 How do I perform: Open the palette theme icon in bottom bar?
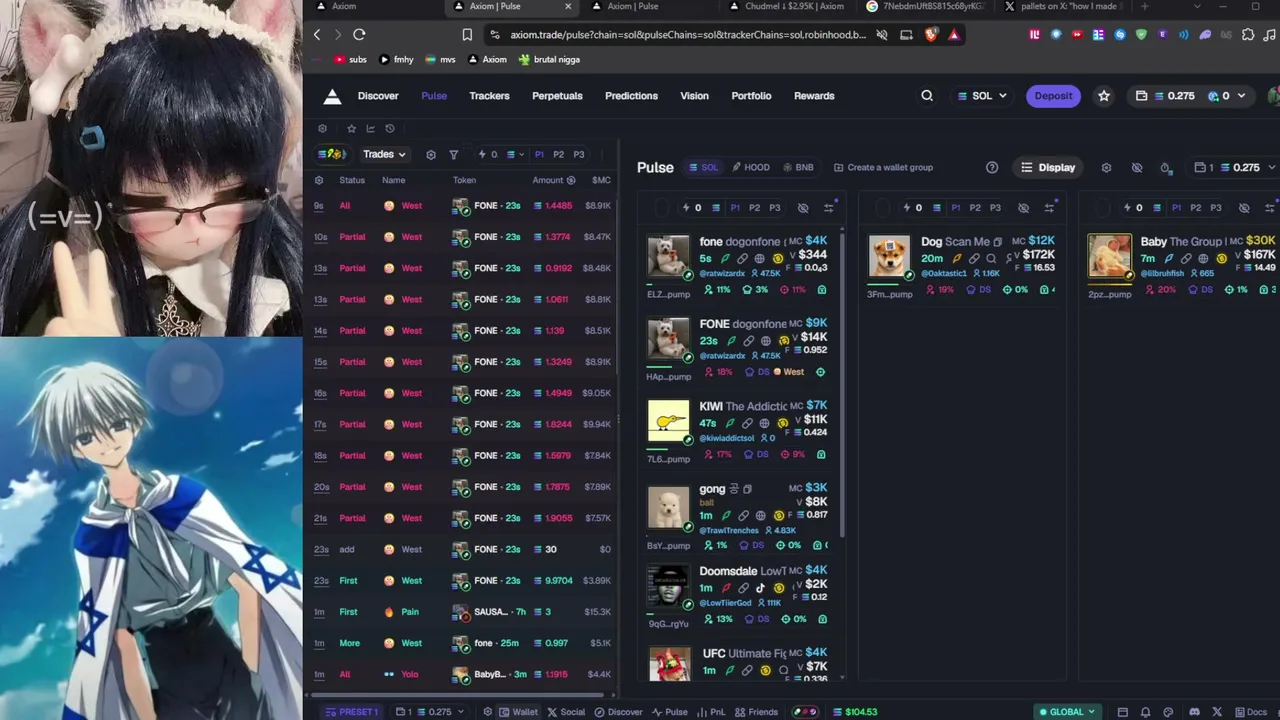pos(1169,712)
